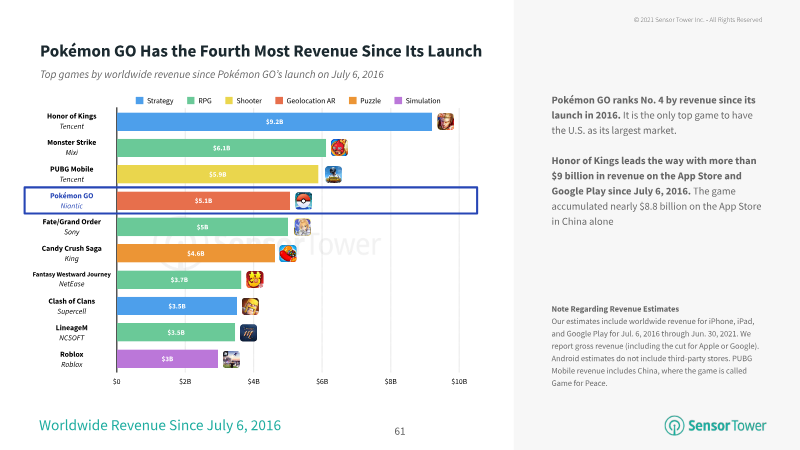Click the Monster Strike game icon

[339, 148]
